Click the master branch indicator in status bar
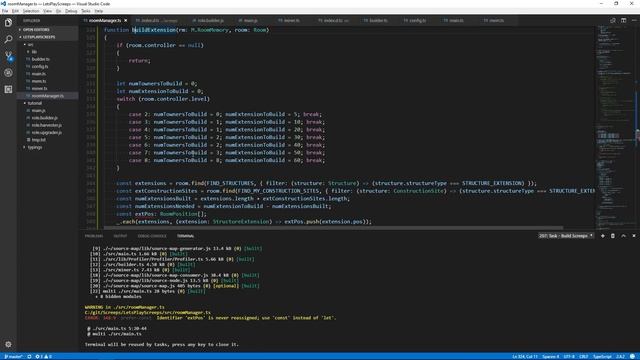Image resolution: width=640 pixels, height=360 pixels. [x=13, y=357]
